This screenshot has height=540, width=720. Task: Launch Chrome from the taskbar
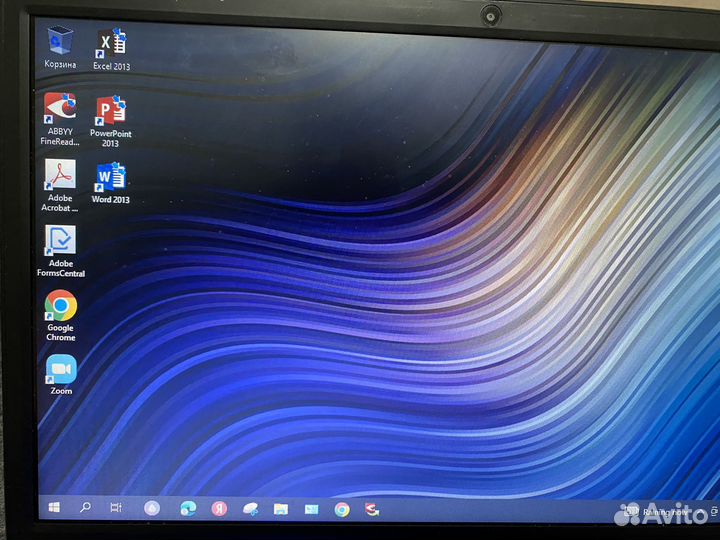pyautogui.click(x=342, y=510)
